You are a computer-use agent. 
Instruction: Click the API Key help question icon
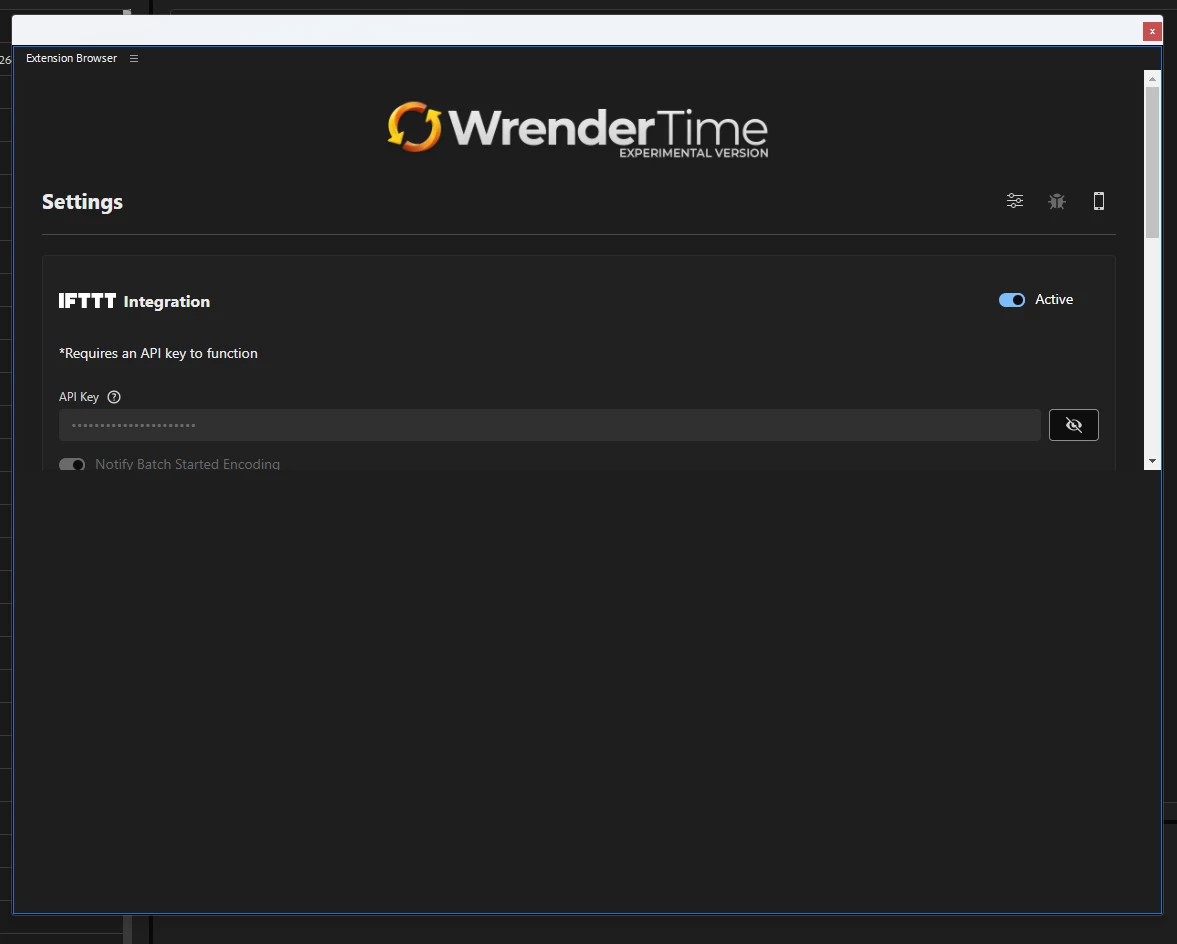point(114,397)
